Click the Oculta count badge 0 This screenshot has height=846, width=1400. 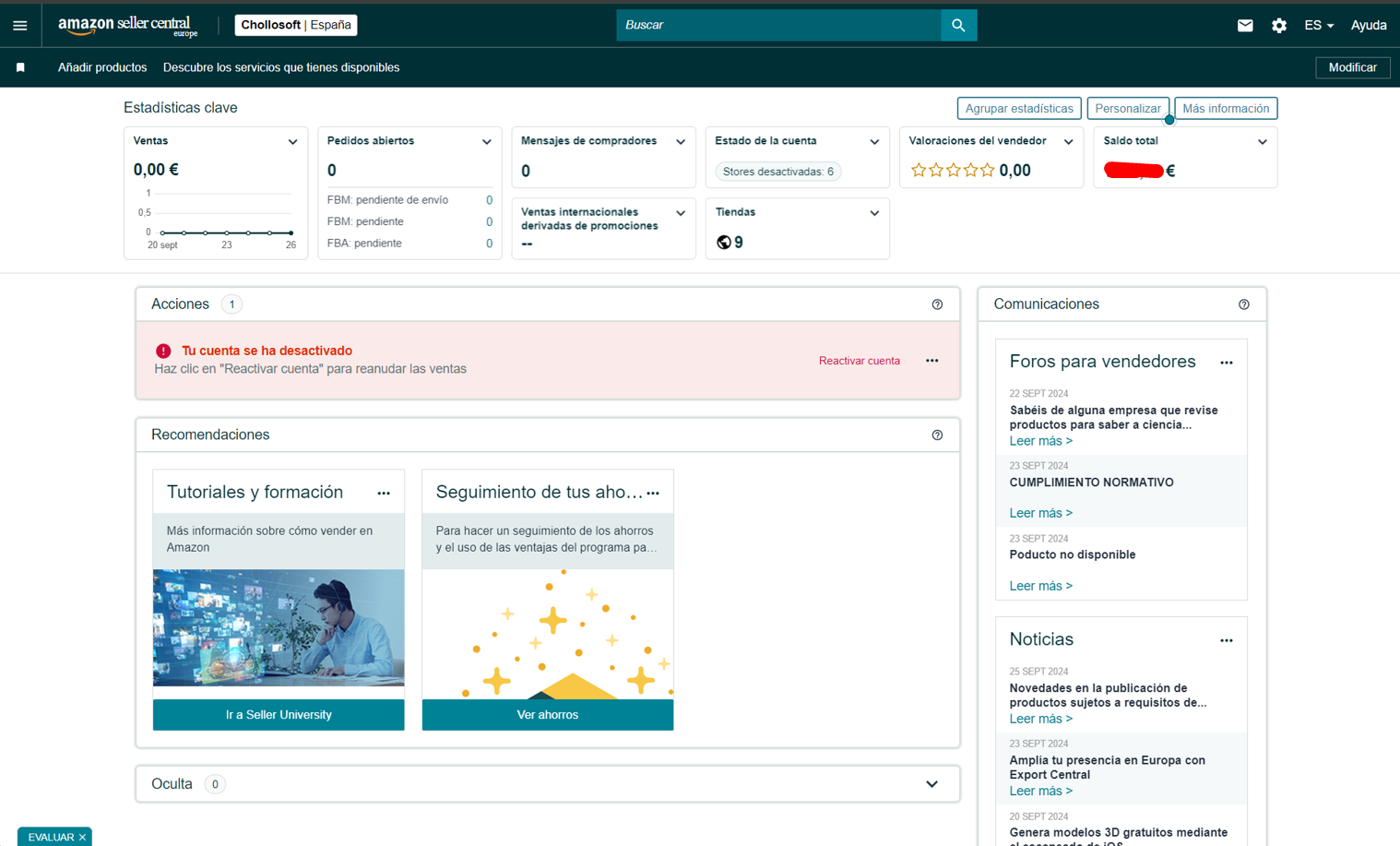pos(215,784)
